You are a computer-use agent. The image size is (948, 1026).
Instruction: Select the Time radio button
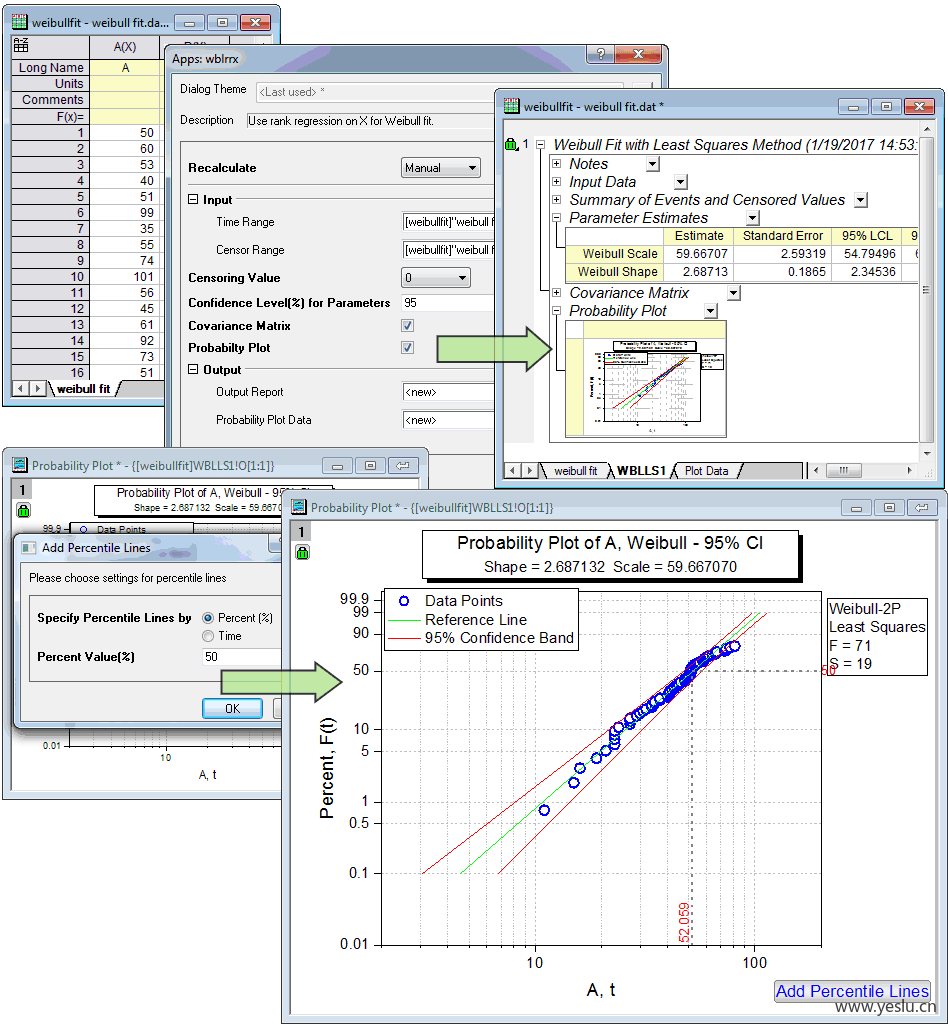(208, 636)
